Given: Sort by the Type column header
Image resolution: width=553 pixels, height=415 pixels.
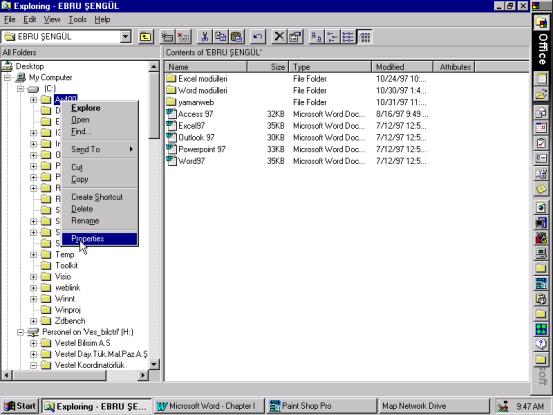Looking at the screenshot, I should click(x=330, y=67).
